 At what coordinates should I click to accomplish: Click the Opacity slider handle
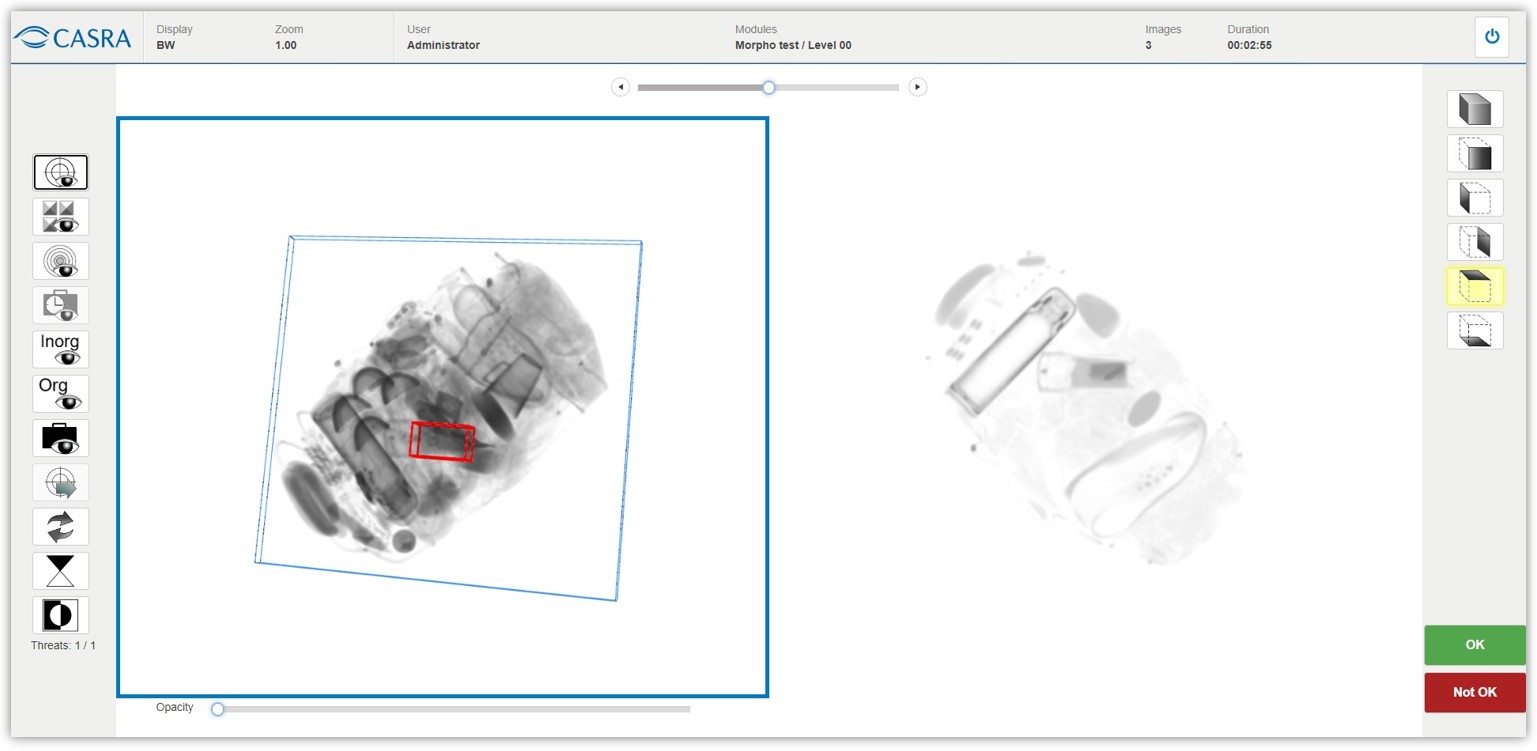click(218, 709)
